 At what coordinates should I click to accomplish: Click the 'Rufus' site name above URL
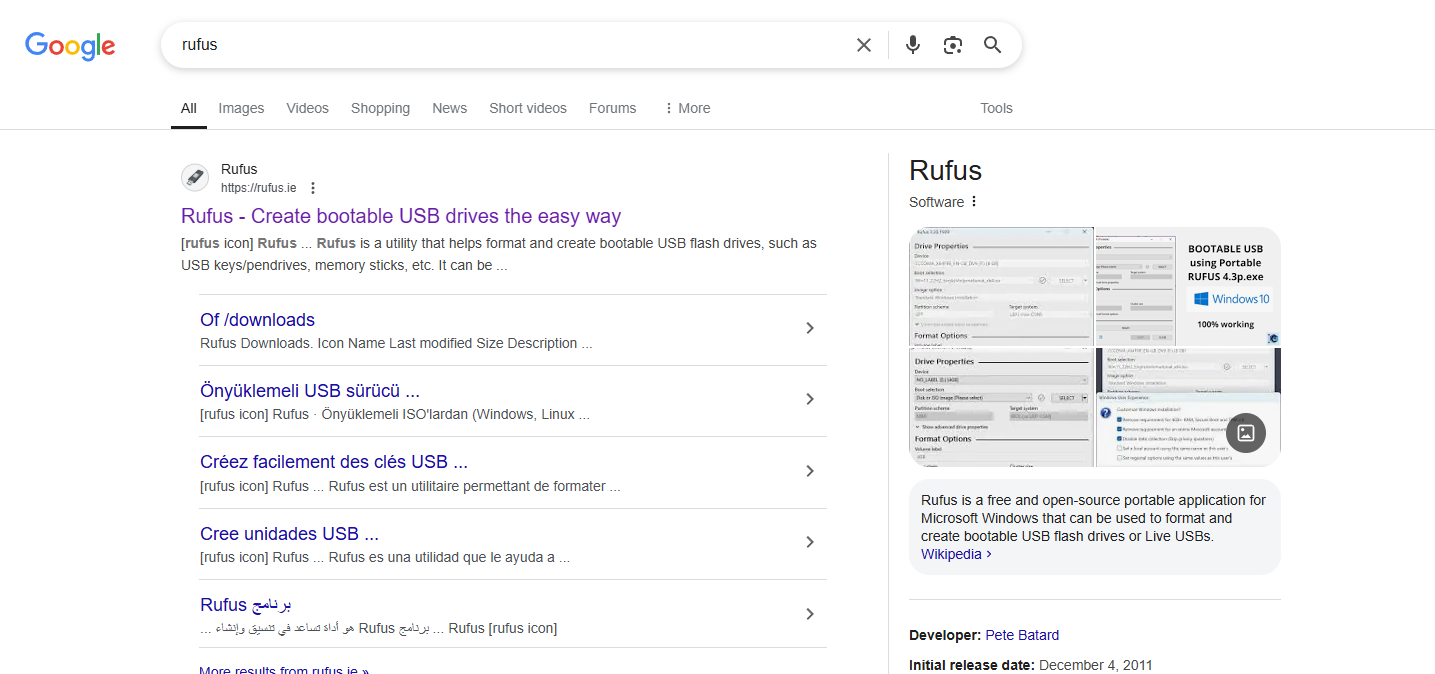point(239,169)
